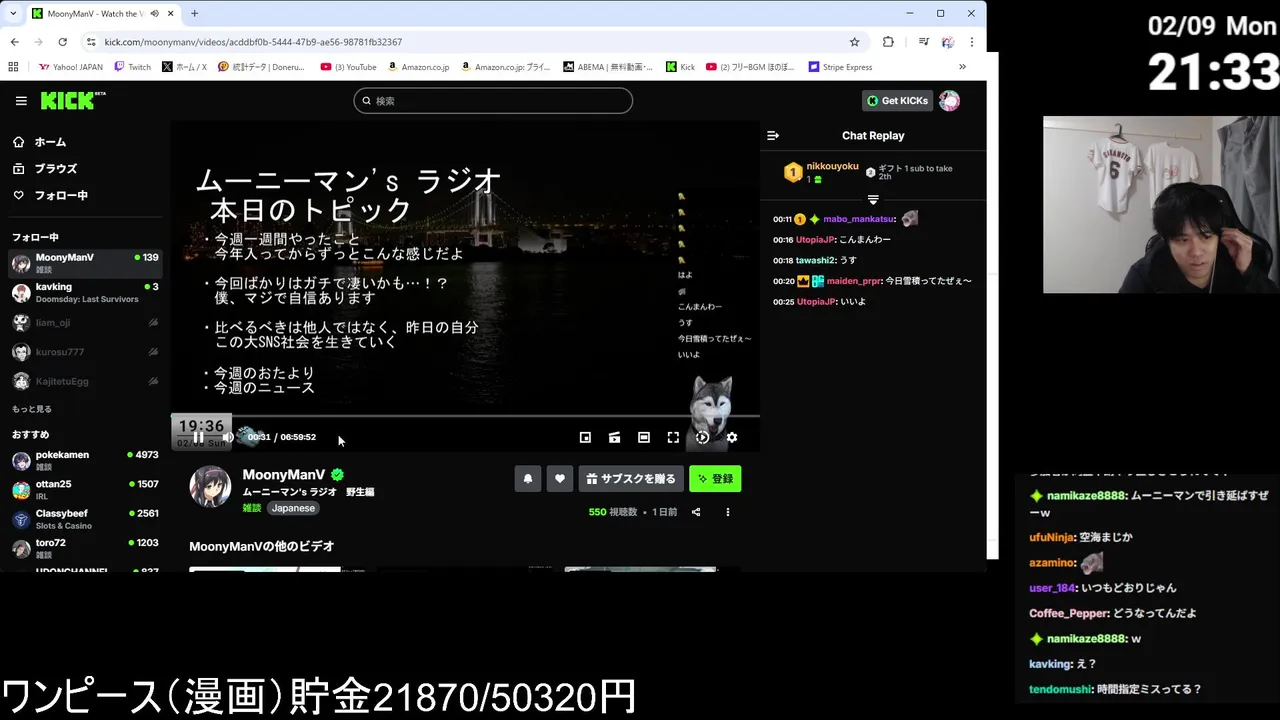Open the Chrome profile avatar

click(947, 42)
